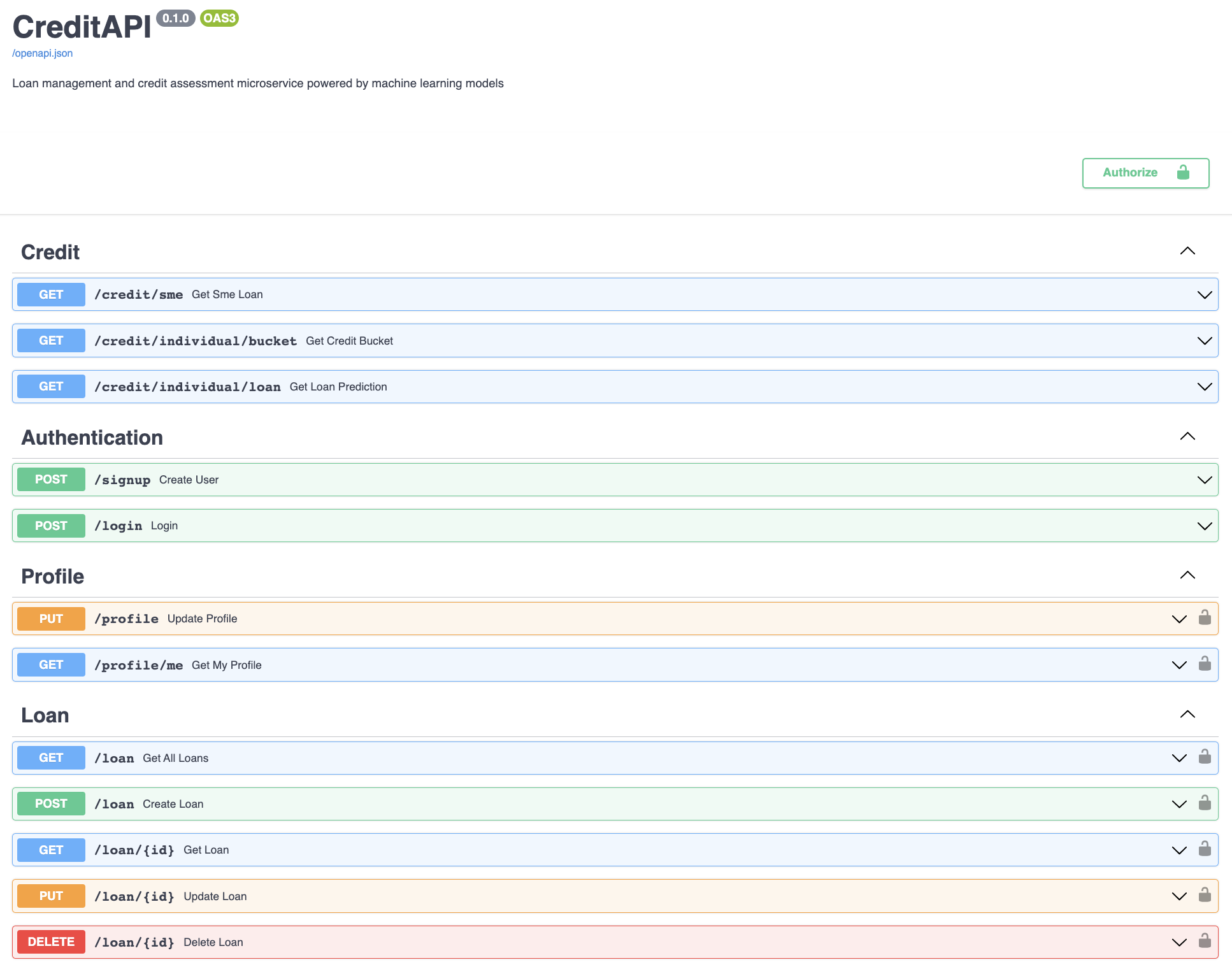
Task: Click the Profile section heading
Action: click(x=53, y=576)
